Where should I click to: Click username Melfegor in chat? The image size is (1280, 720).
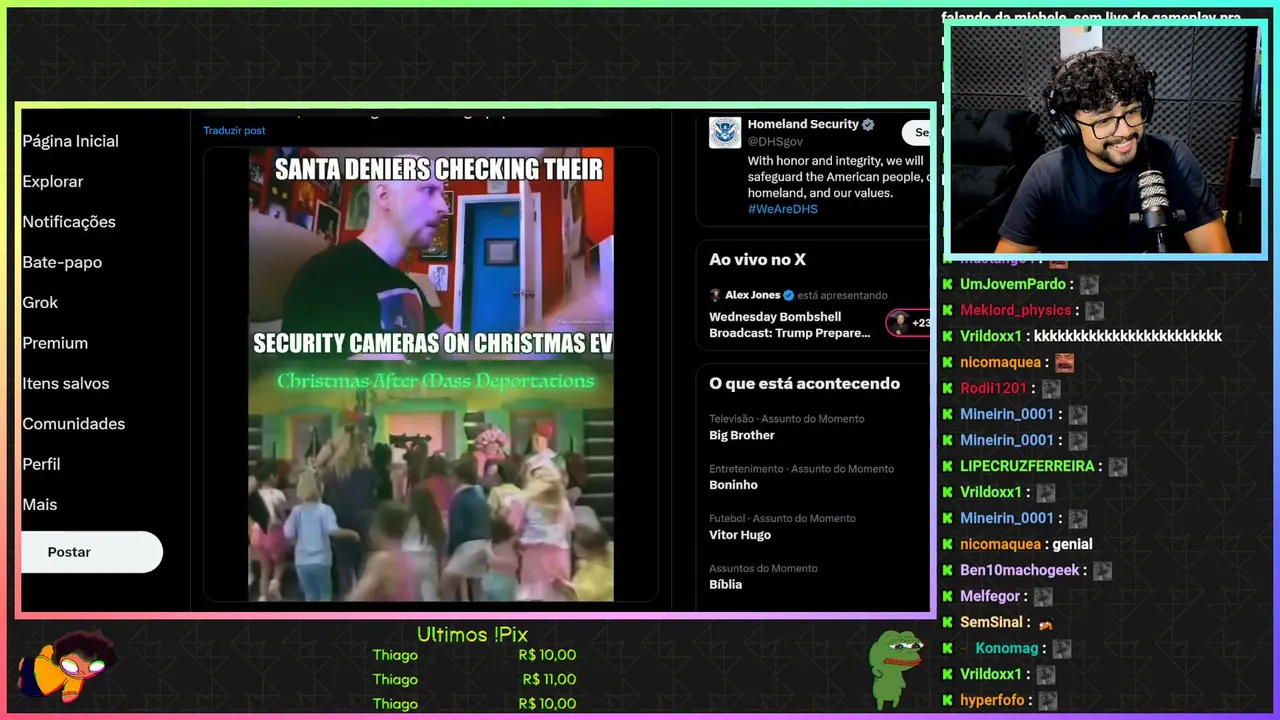[x=990, y=596]
